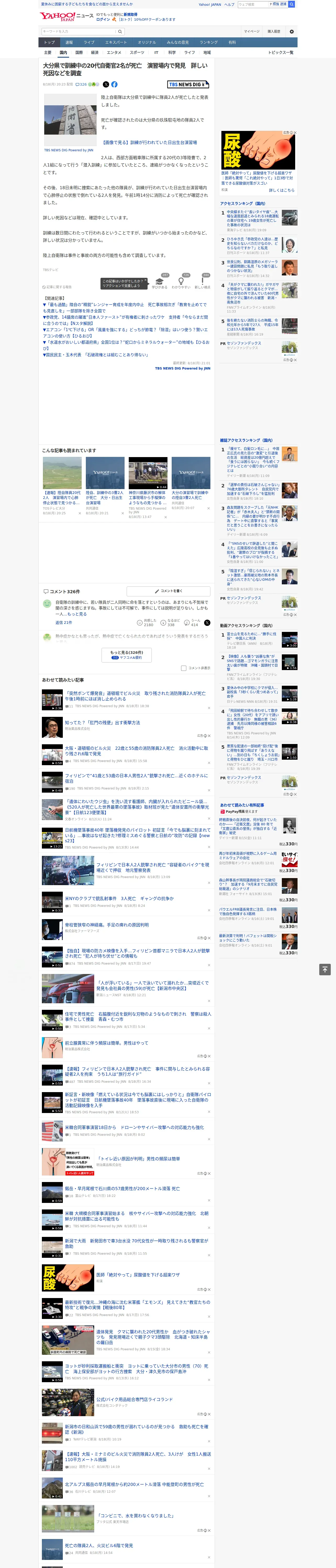
Task: Click the scroll-to-top arrow button
Action: [x=325, y=969]
